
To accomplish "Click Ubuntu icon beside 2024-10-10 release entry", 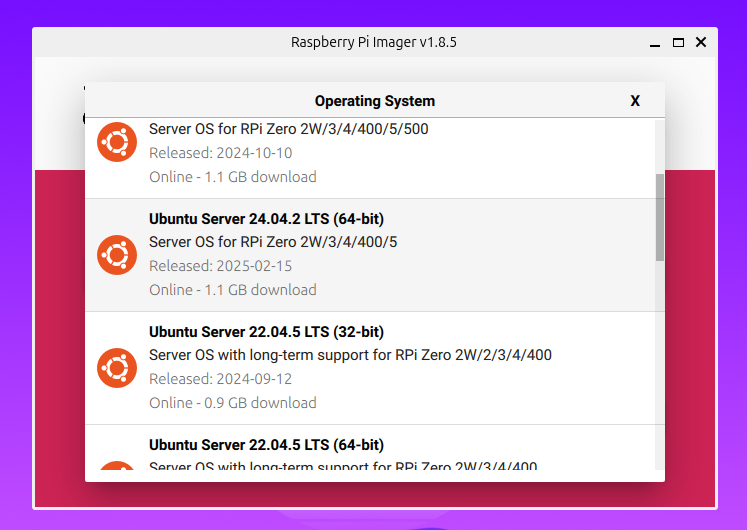I will click(x=117, y=142).
